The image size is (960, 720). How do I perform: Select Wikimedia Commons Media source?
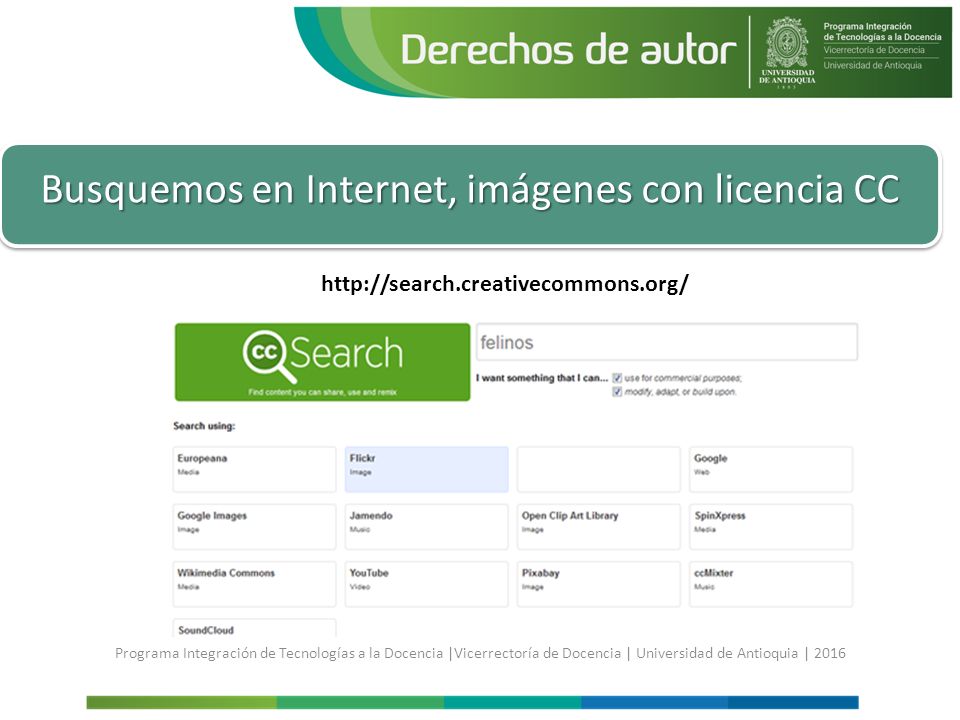[x=255, y=585]
